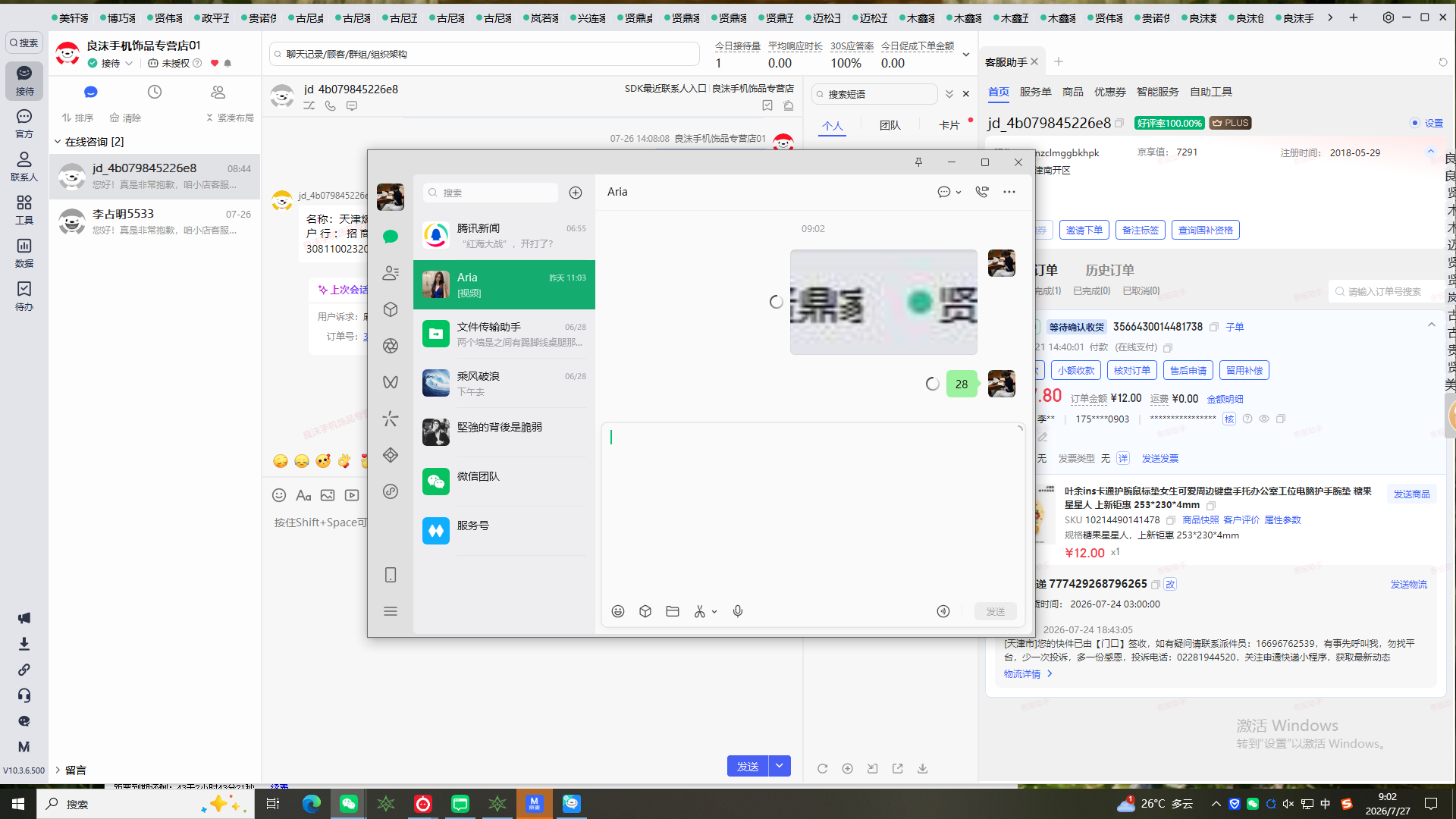The height and width of the screenshot is (819, 1456).
Task: Start voice call with Aria in WeChat
Action: click(982, 192)
